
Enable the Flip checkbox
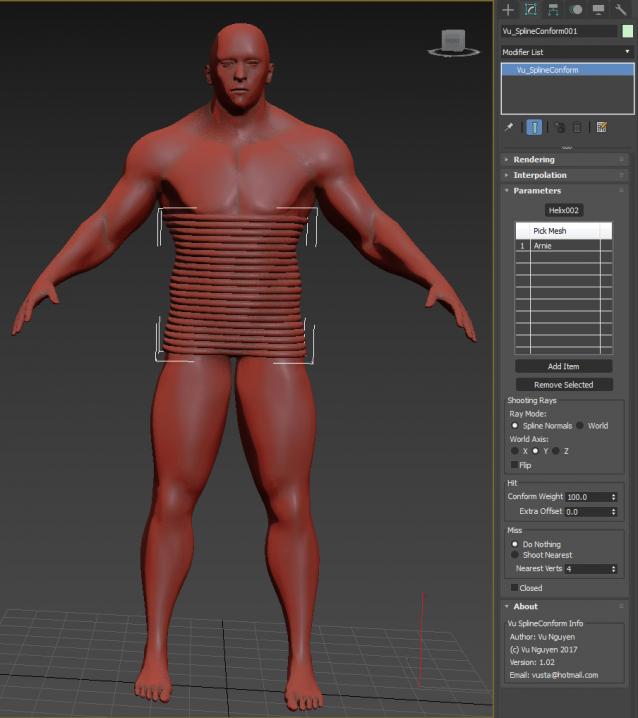pyautogui.click(x=515, y=465)
